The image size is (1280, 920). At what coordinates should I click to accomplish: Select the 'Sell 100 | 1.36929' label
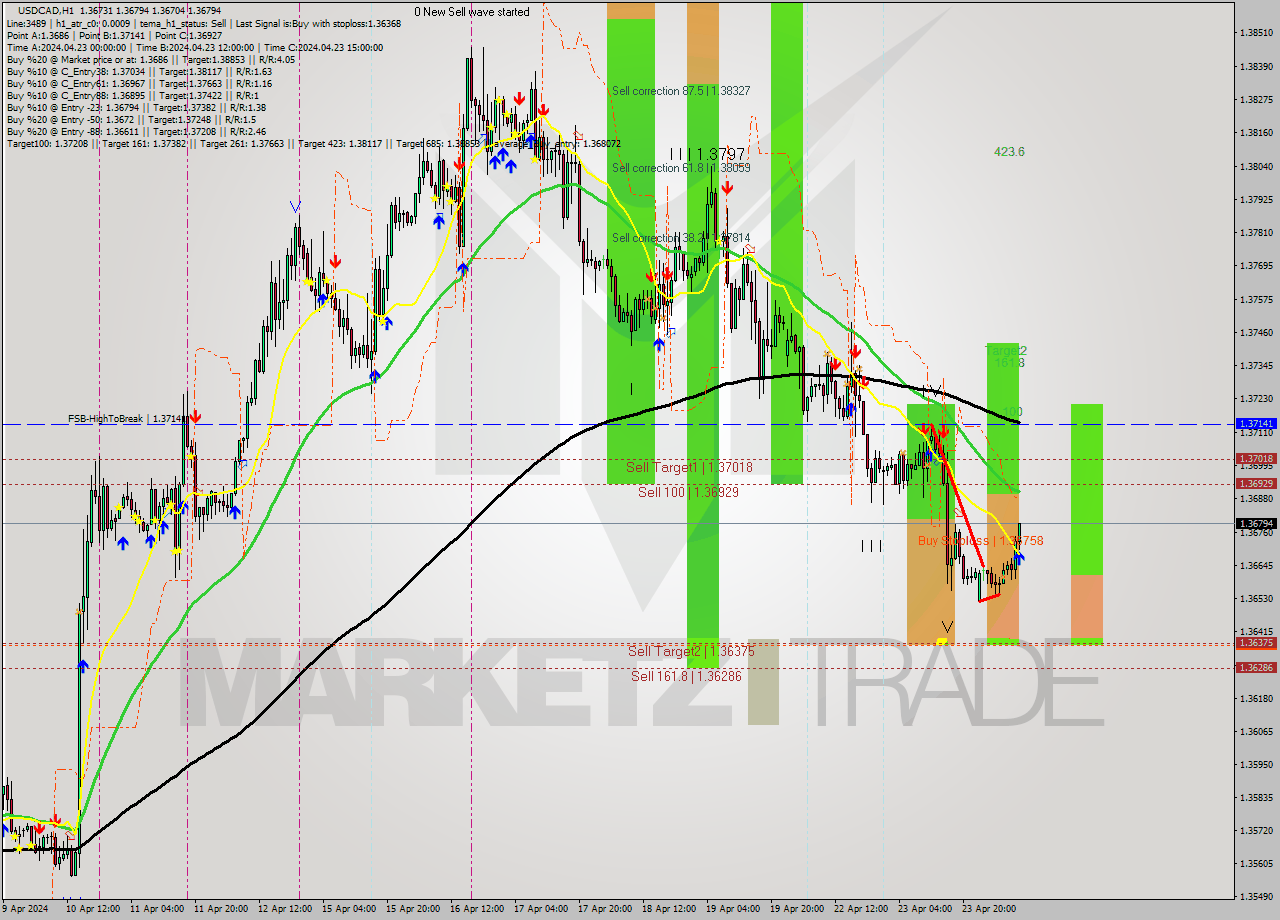pos(689,492)
